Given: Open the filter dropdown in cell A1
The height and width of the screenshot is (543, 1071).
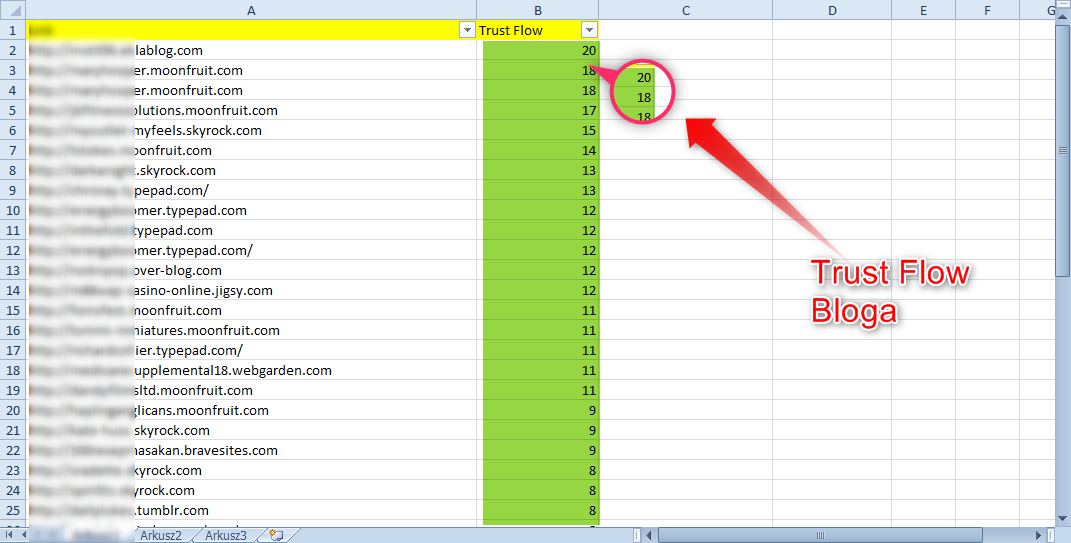Looking at the screenshot, I should (x=466, y=30).
